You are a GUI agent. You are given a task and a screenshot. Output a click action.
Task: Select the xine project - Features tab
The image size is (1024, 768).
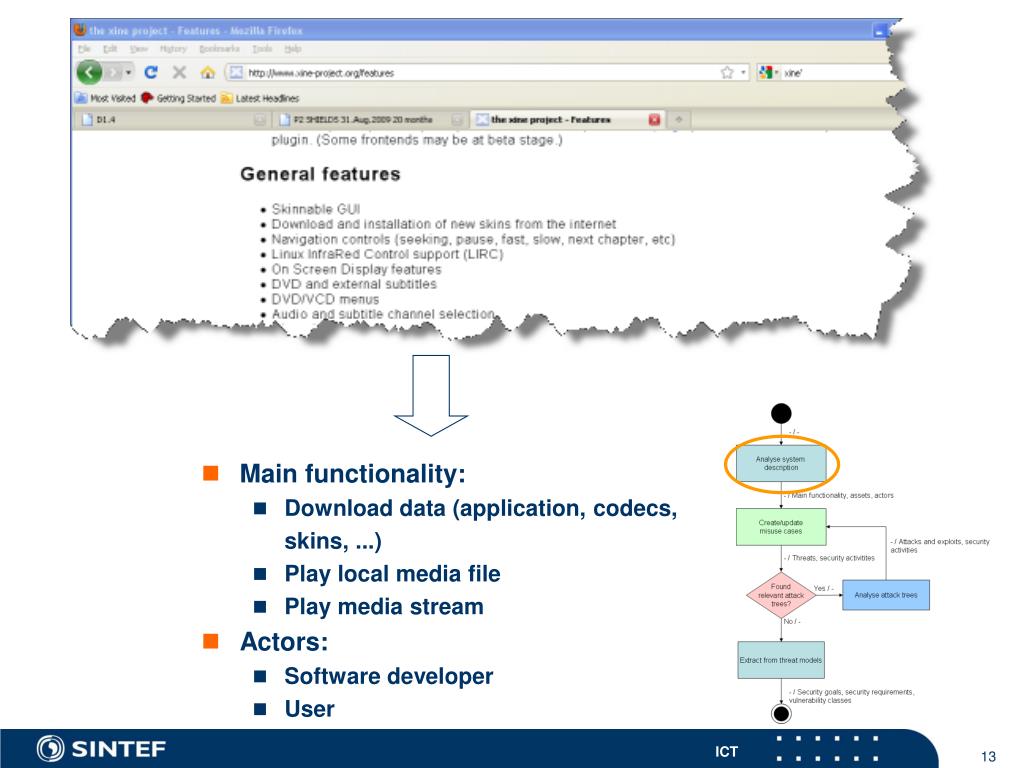click(567, 120)
